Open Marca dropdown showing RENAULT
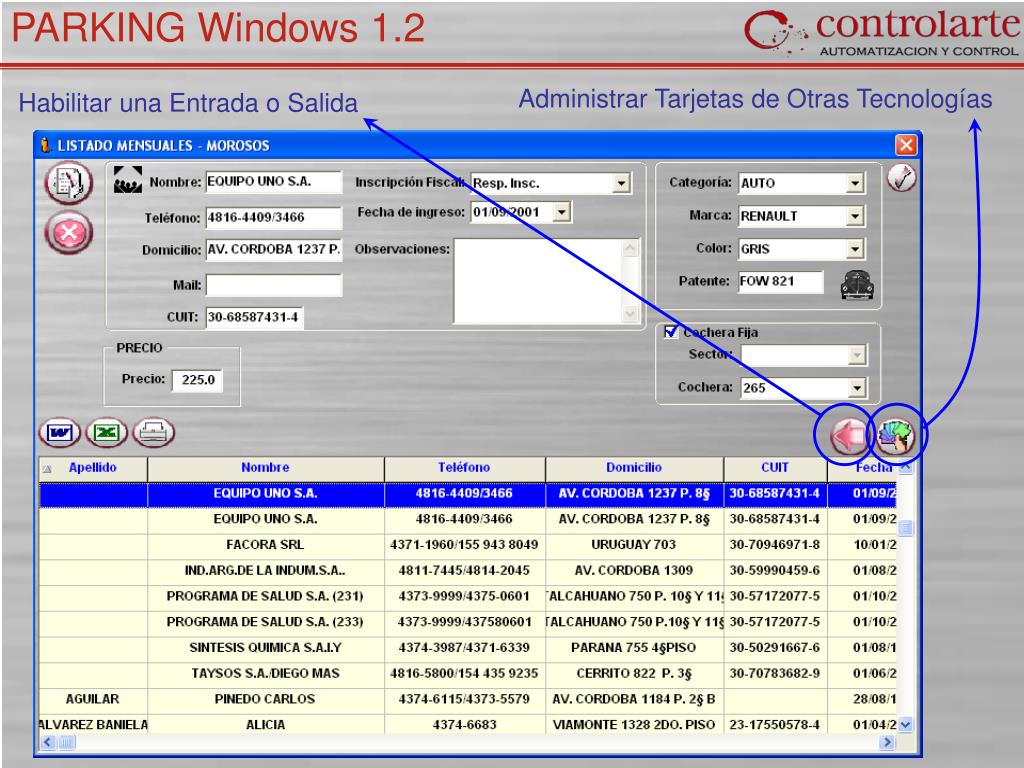Viewport: 1024px width, 768px height. pyautogui.click(x=855, y=216)
